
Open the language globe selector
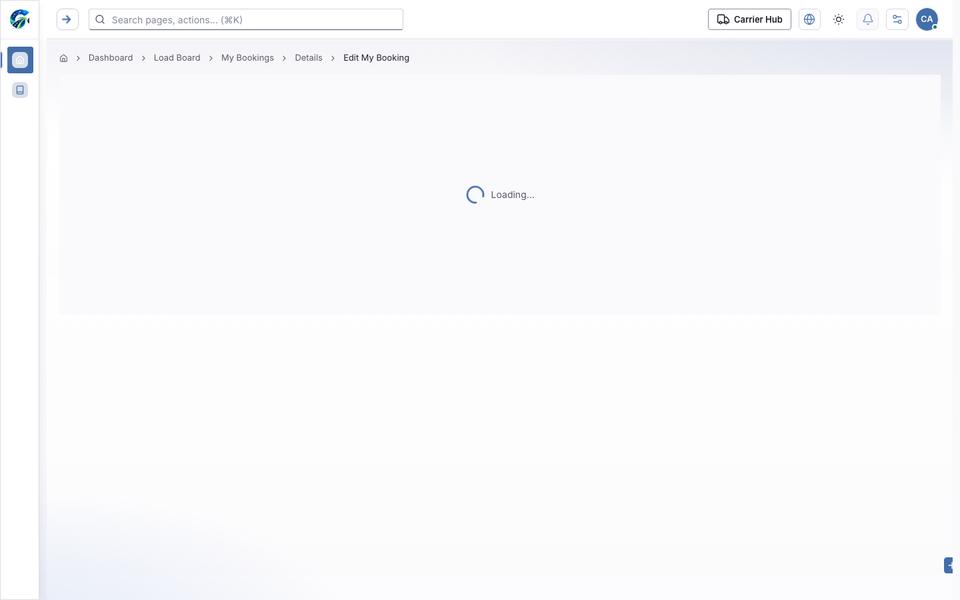(x=809, y=19)
